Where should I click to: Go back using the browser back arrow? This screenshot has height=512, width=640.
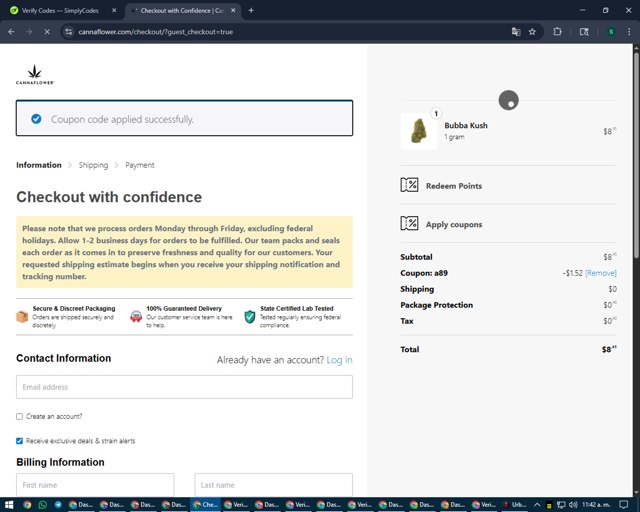coord(11,31)
